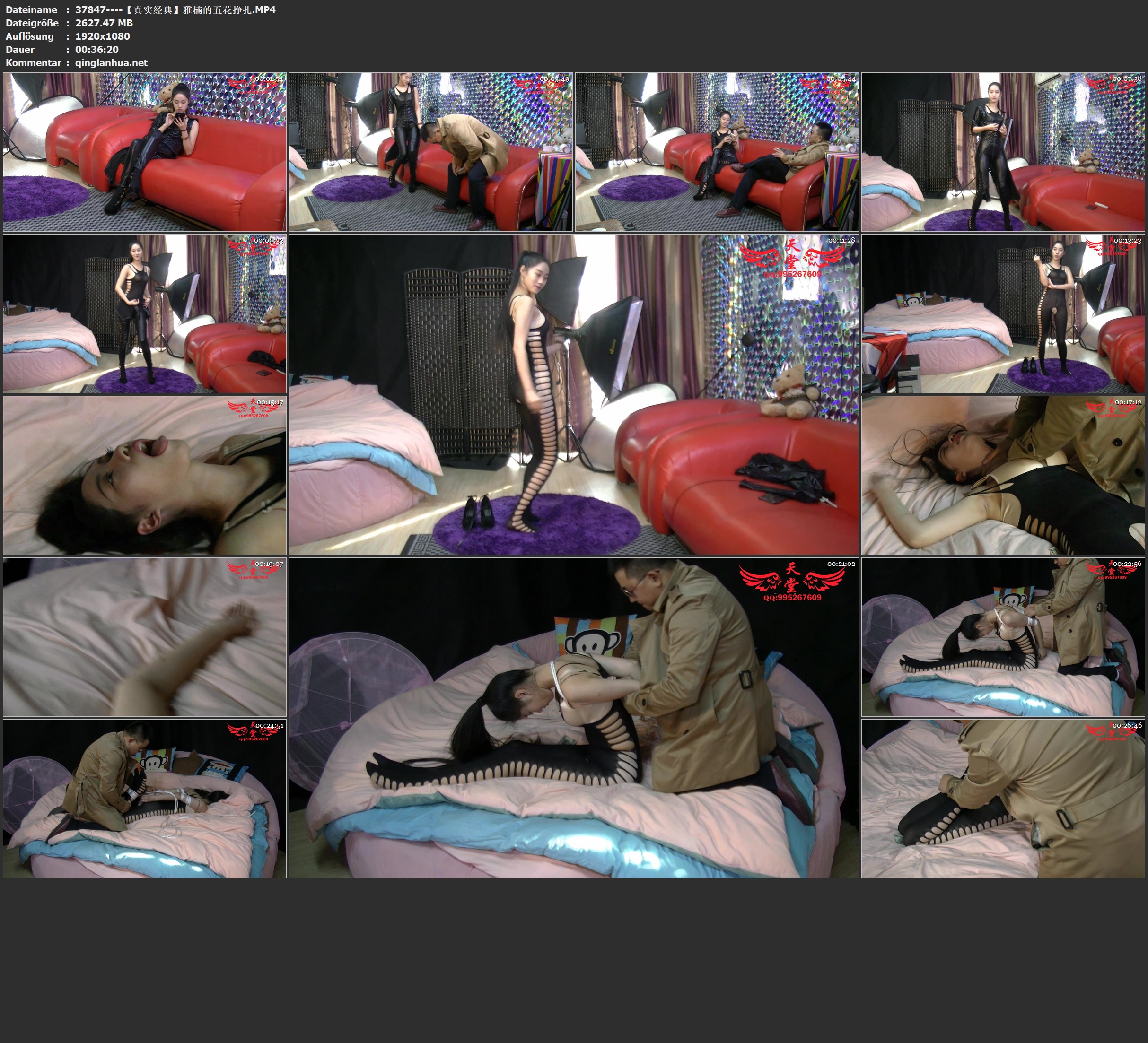Open the thumbnail timestamped 00:22:56
This screenshot has width=1148, height=1043.
(x=1003, y=636)
